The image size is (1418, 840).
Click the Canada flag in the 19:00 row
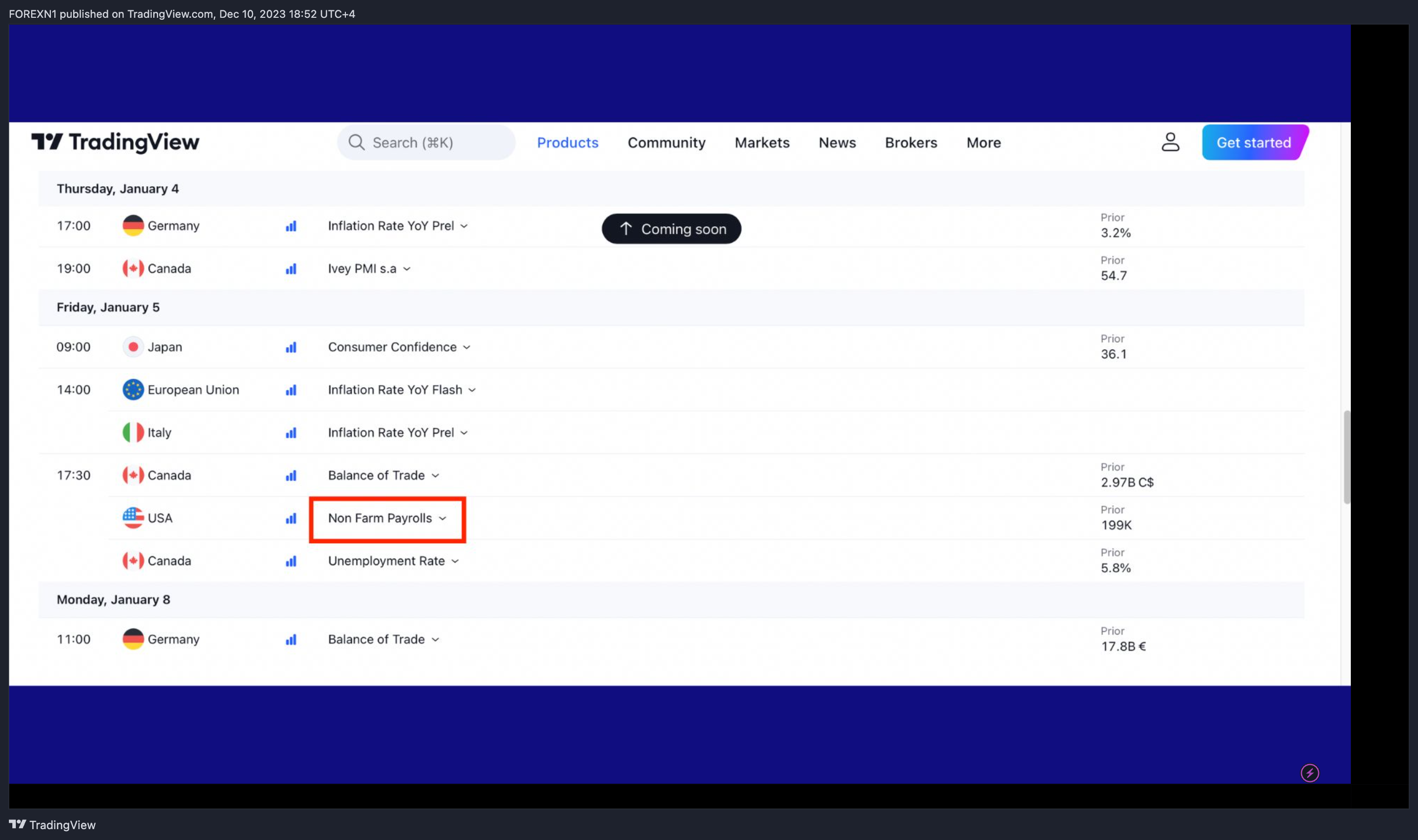pos(133,268)
